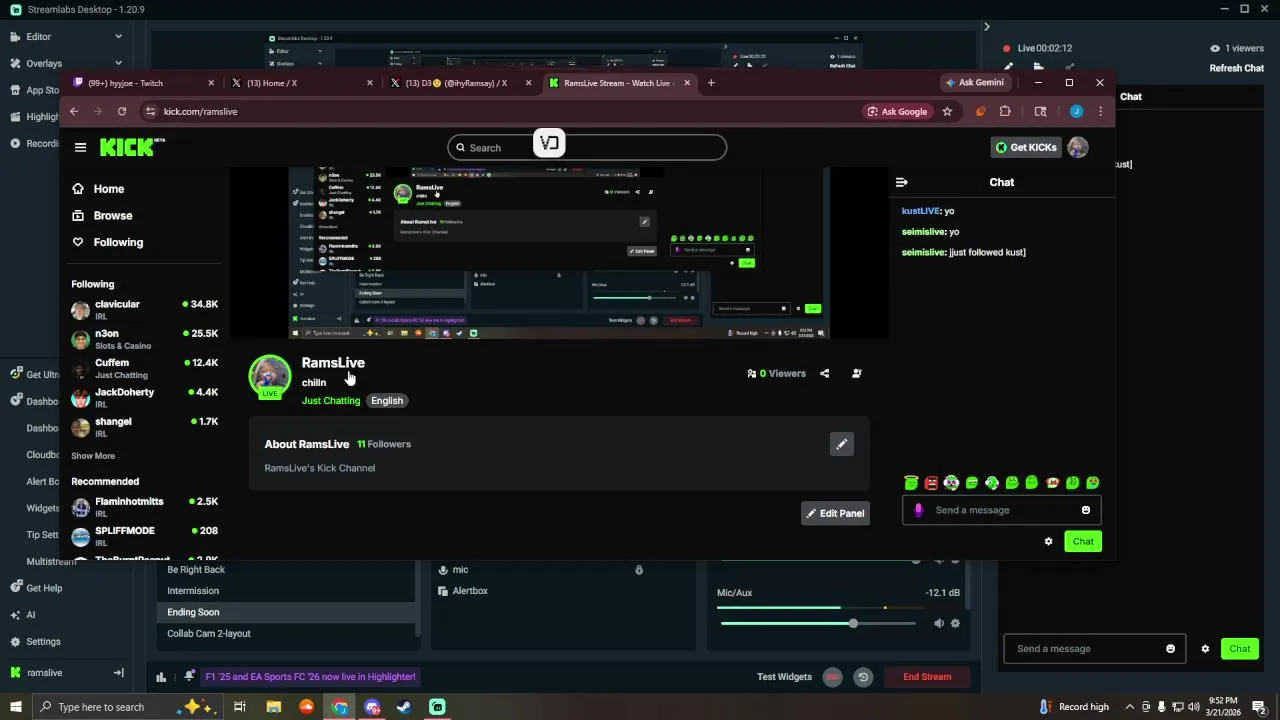Image resolution: width=1280 pixels, height=720 pixels.
Task: Collapse the Kick chat panel
Action: 901,183
